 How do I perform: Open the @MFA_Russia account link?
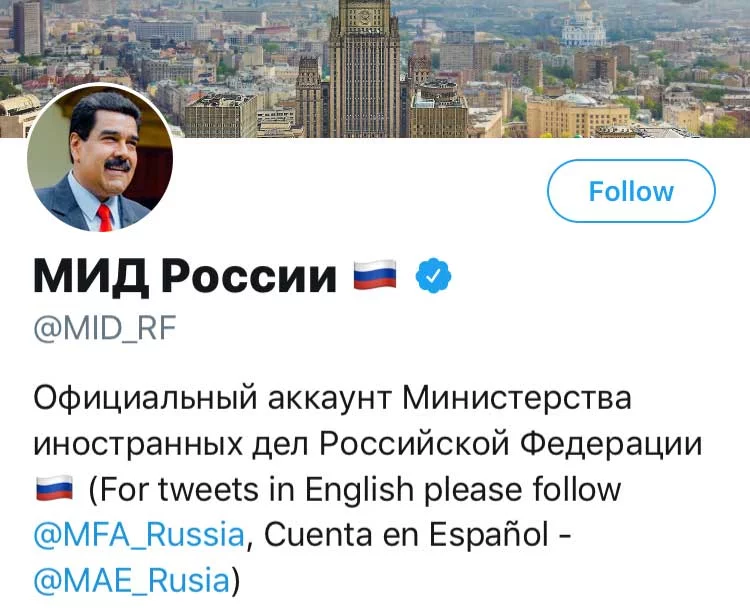pyautogui.click(x=139, y=534)
